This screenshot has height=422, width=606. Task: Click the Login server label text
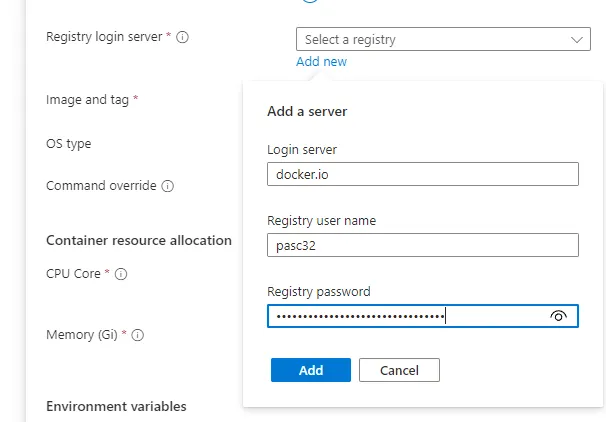[302, 150]
